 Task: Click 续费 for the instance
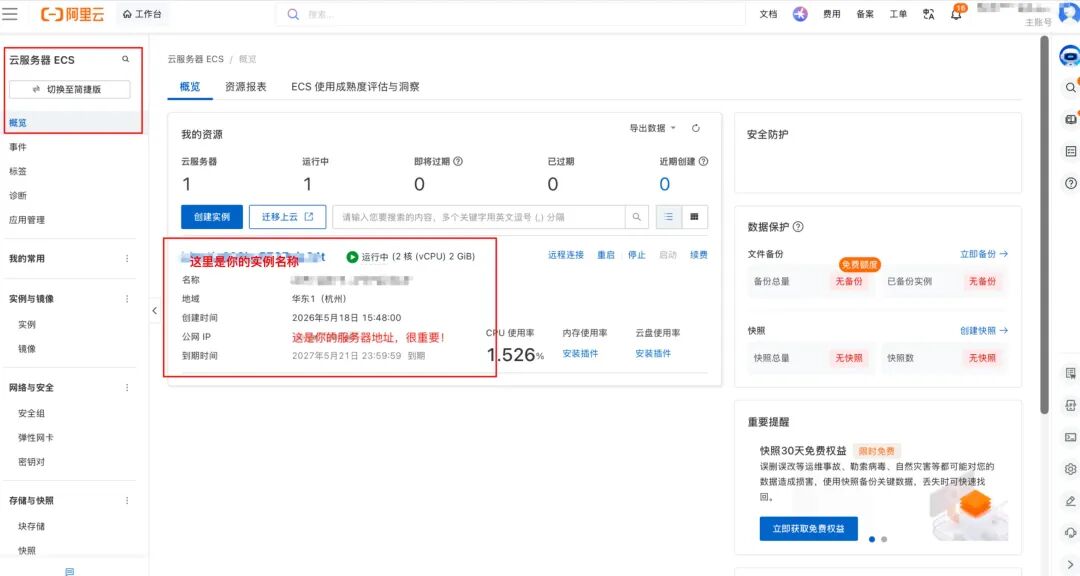tap(698, 255)
